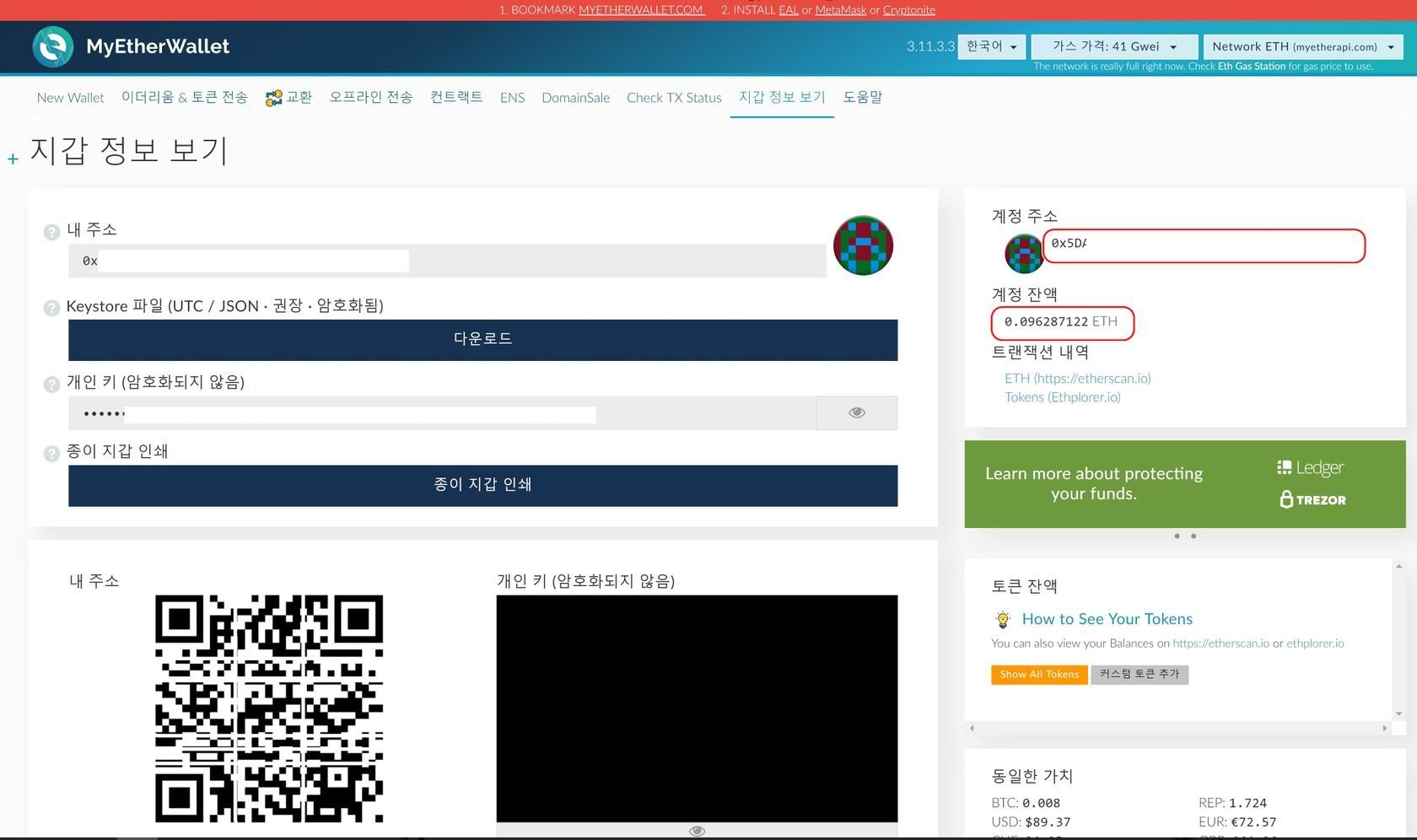Click the Trezor lock icon
Image resolution: width=1417 pixels, height=840 pixels.
[x=1286, y=499]
